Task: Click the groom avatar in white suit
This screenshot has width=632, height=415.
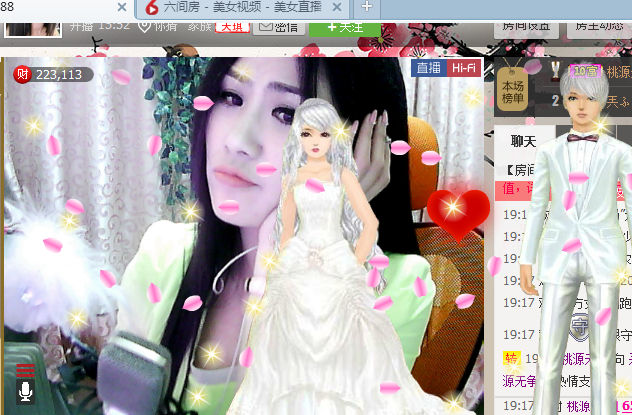Action: pos(578,242)
